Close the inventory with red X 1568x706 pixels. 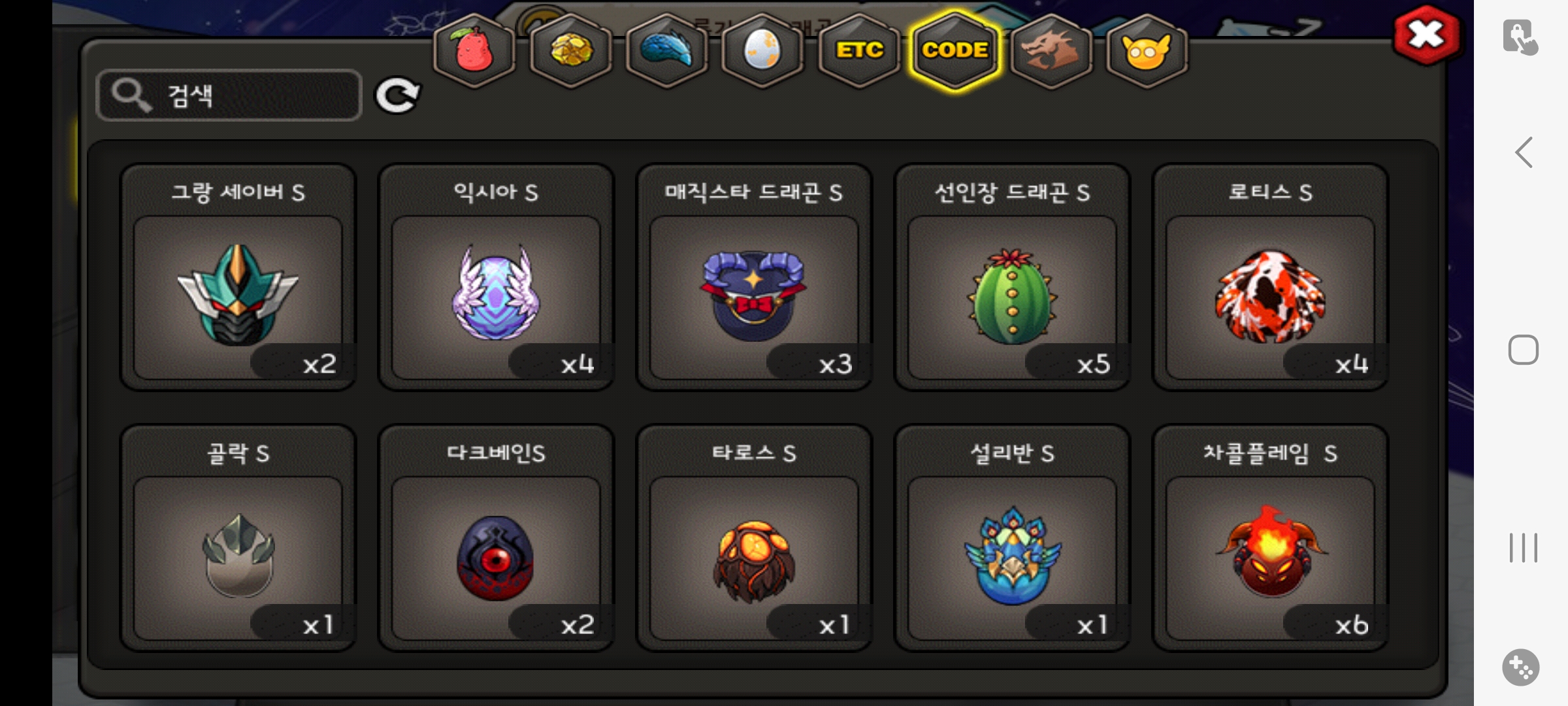coord(1427,35)
